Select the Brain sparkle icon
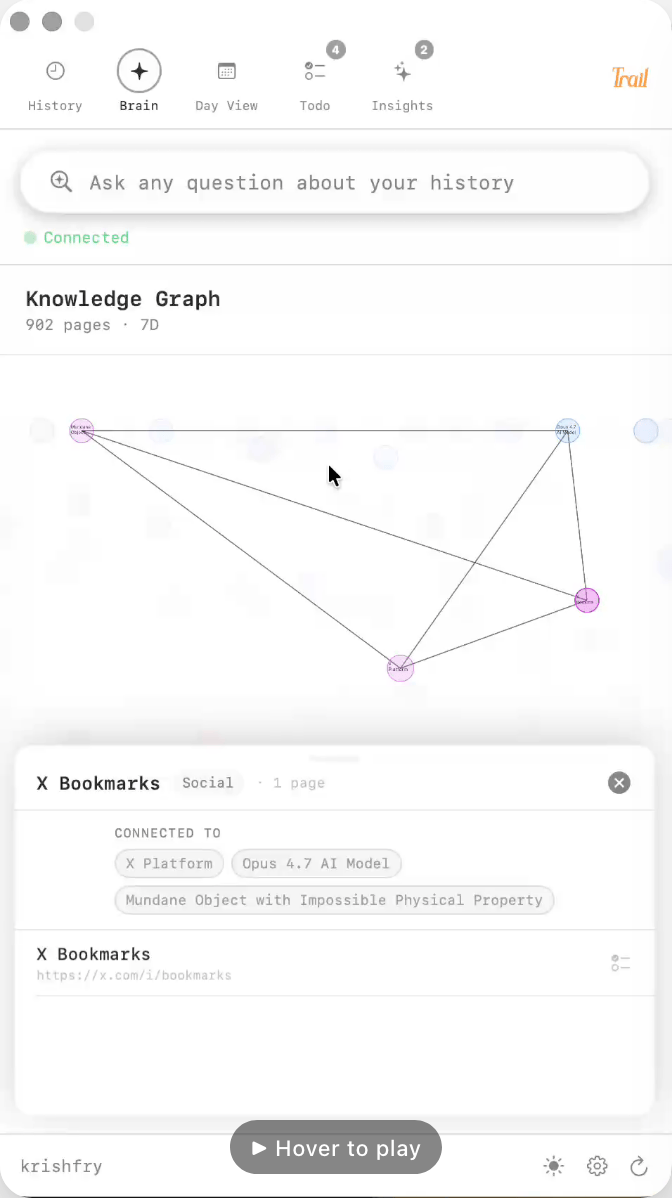The image size is (672, 1198). click(x=139, y=71)
